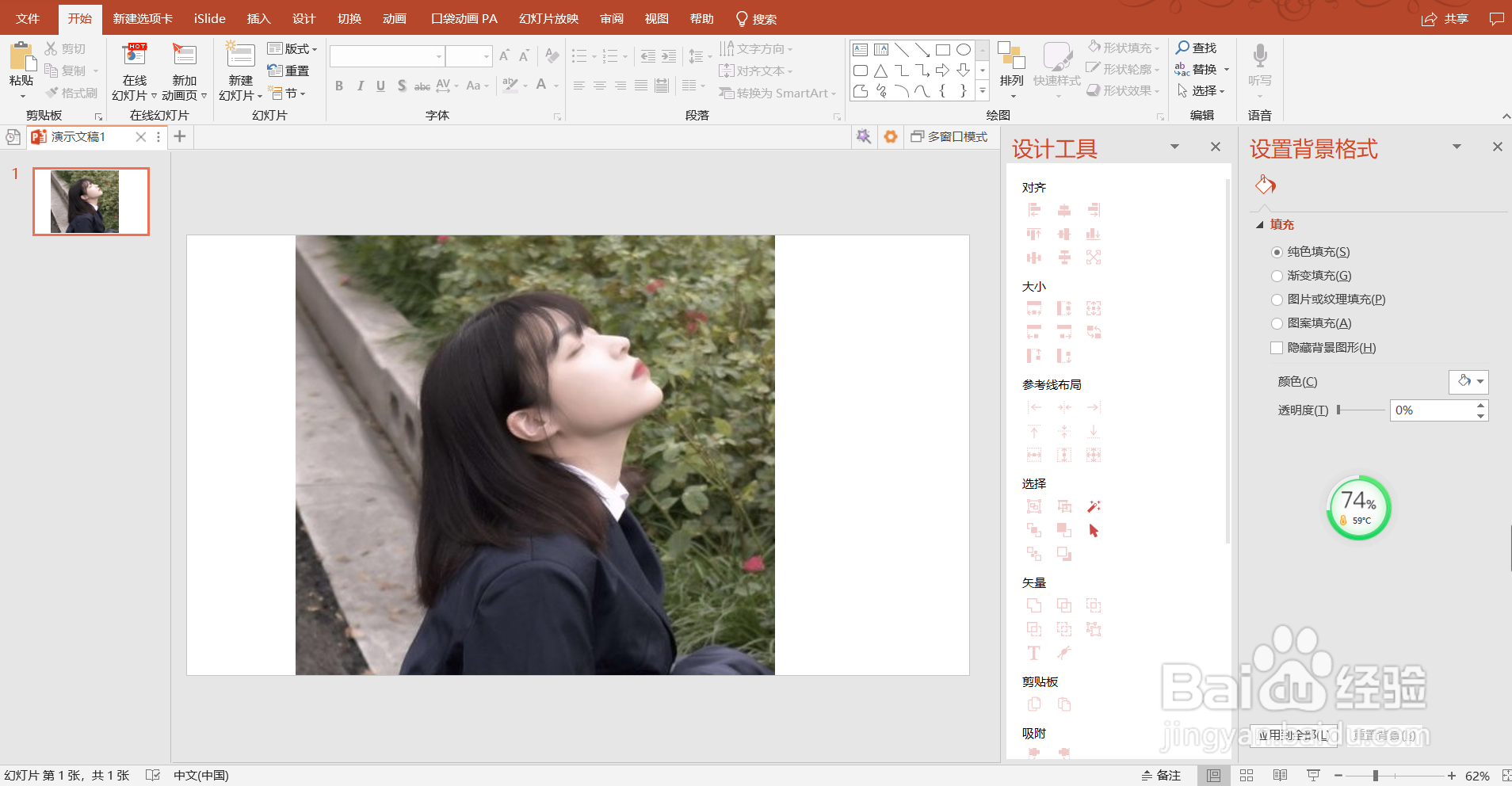
Task: Click the Reset (重置) button
Action: pos(288,71)
